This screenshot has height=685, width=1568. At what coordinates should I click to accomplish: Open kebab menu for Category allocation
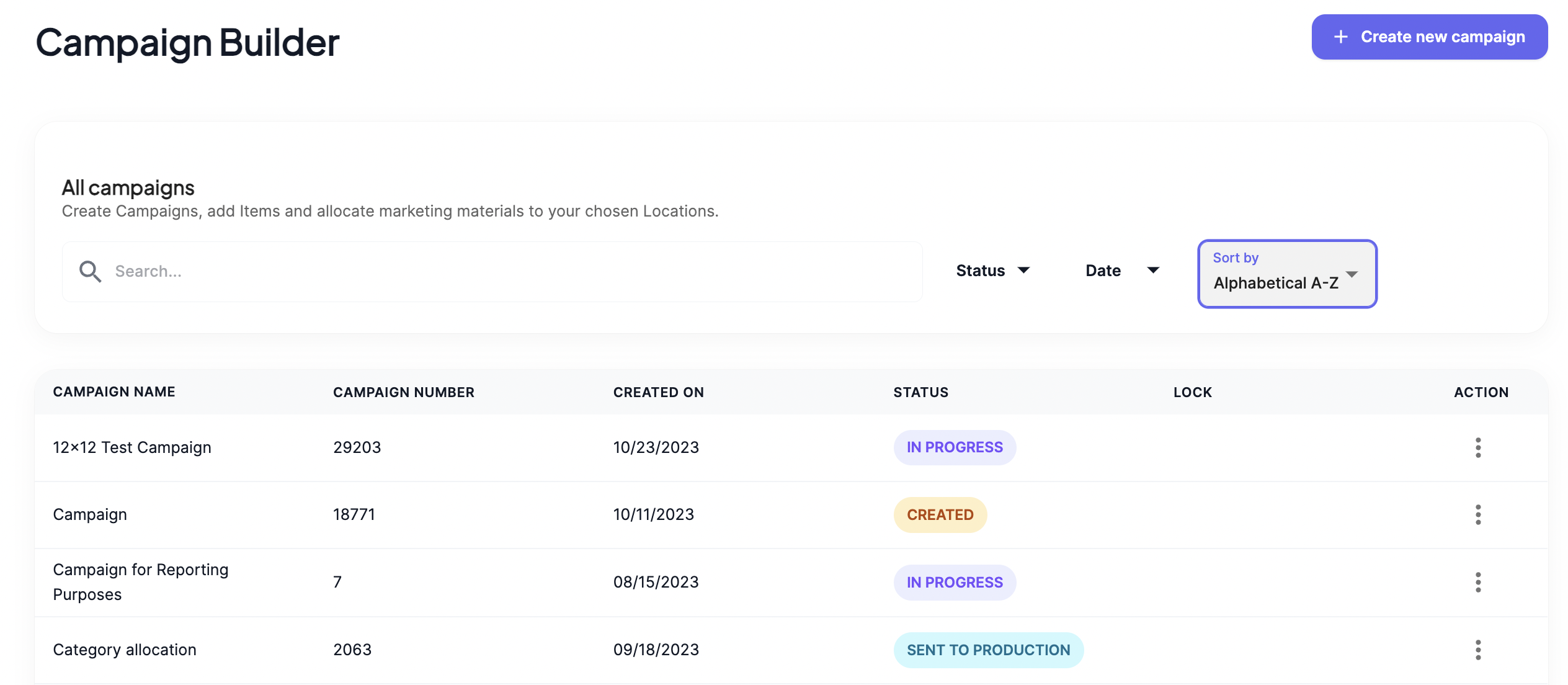[x=1478, y=650]
